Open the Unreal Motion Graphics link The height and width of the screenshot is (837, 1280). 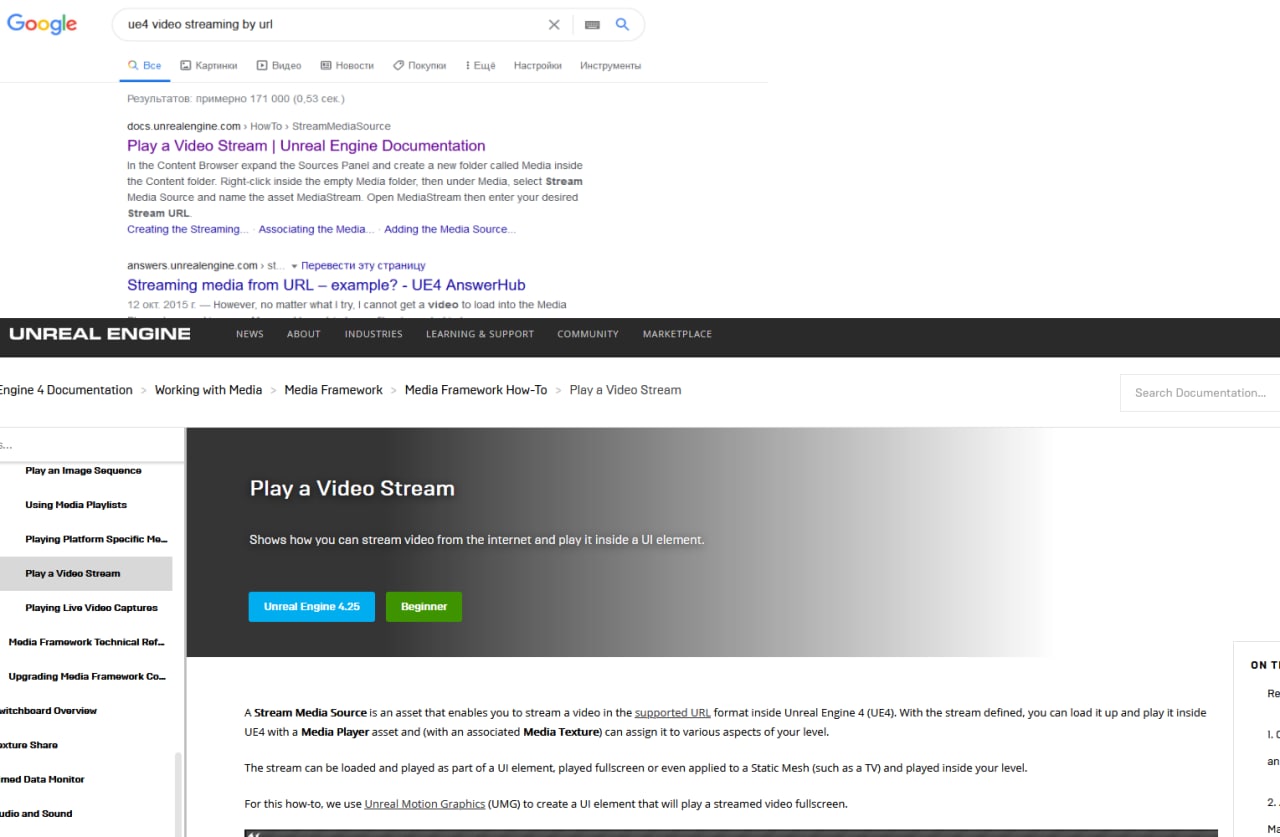[425, 804]
